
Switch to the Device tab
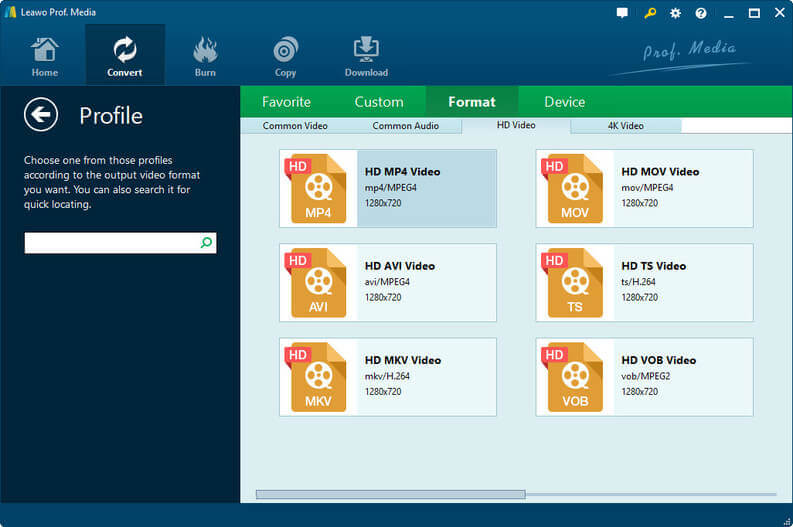click(564, 102)
